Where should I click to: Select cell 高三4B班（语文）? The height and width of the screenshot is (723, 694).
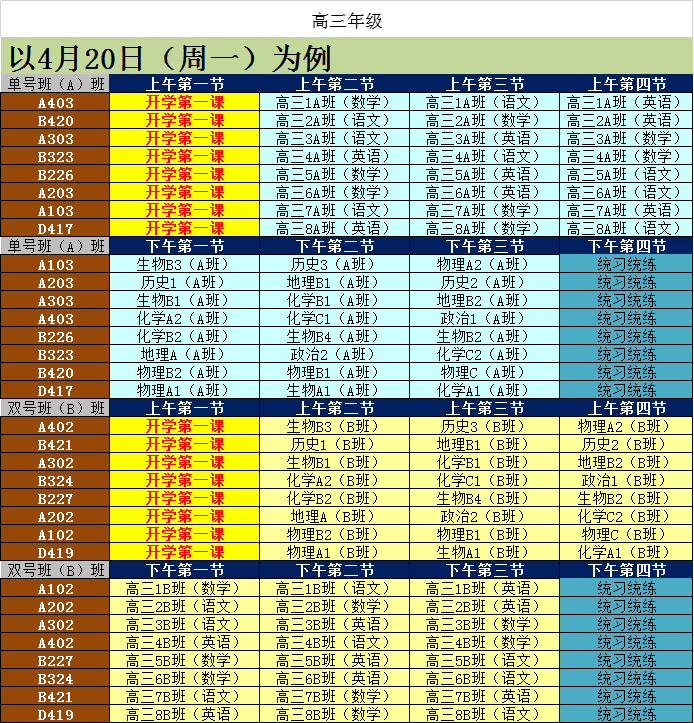click(335, 642)
